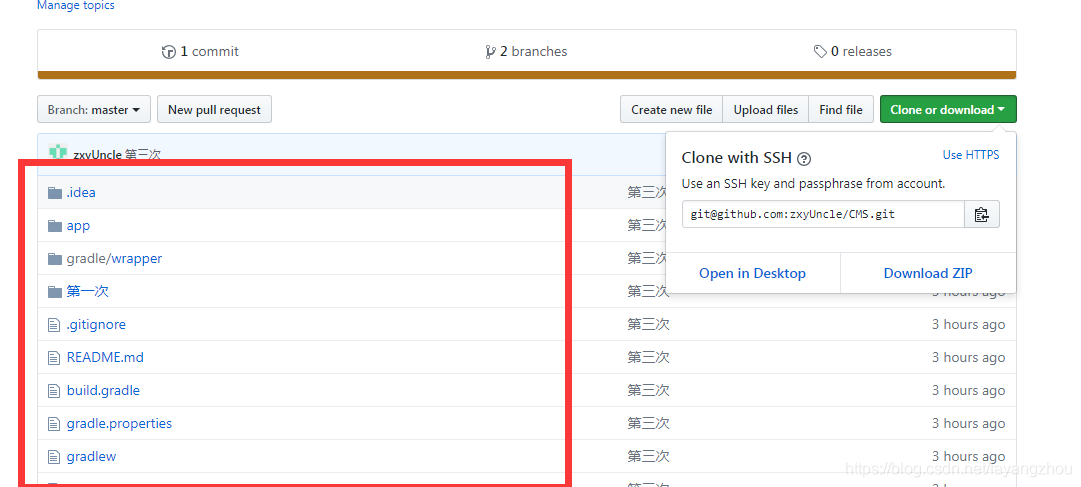Open the 第一次 folder
Screen dimensions: 1081x487
tap(88, 292)
